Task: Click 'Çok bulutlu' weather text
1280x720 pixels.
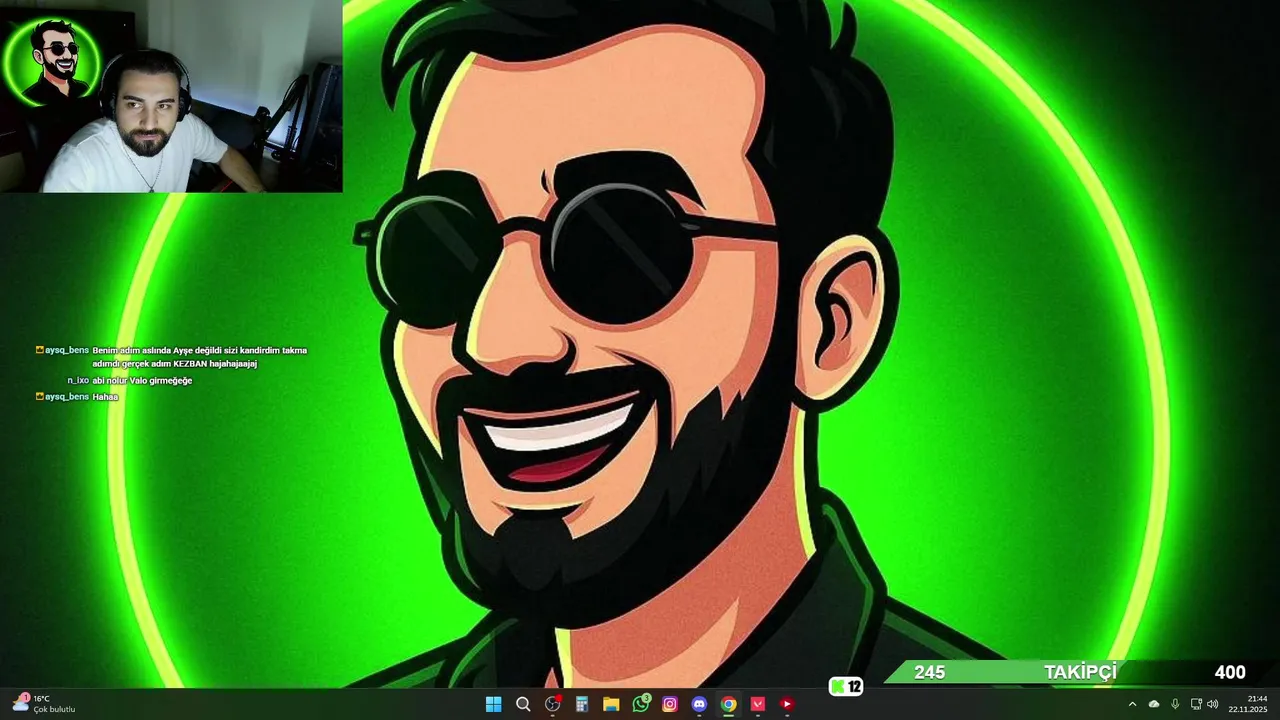Action: point(54,710)
